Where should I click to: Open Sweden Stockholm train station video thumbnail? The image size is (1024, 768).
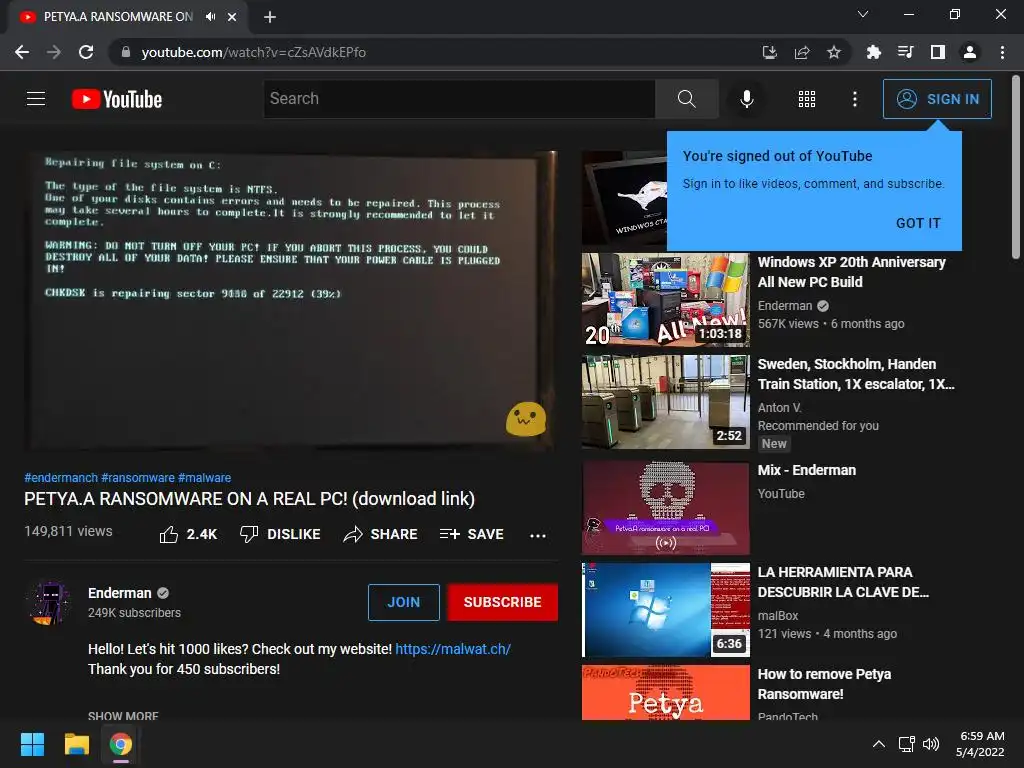[665, 402]
